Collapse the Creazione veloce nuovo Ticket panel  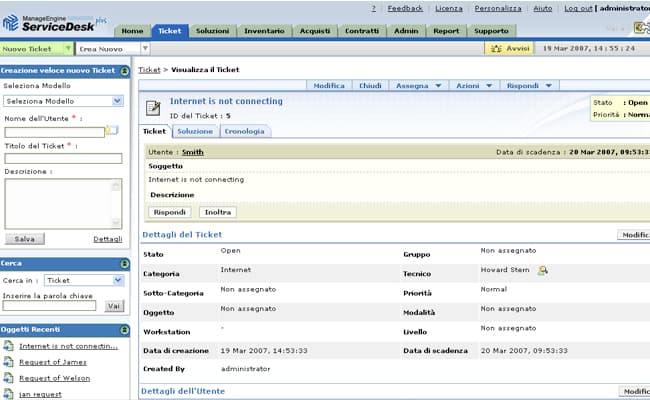124,71
